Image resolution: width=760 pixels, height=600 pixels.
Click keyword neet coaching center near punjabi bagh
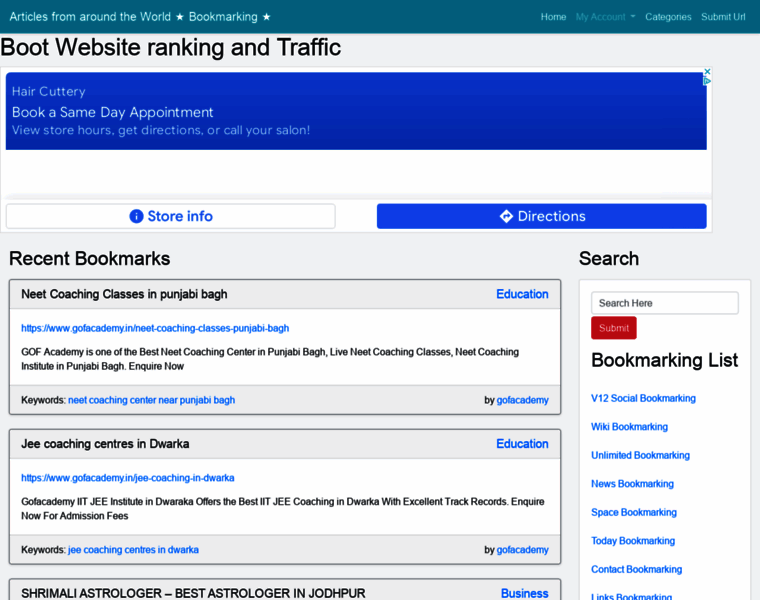pyautogui.click(x=151, y=400)
